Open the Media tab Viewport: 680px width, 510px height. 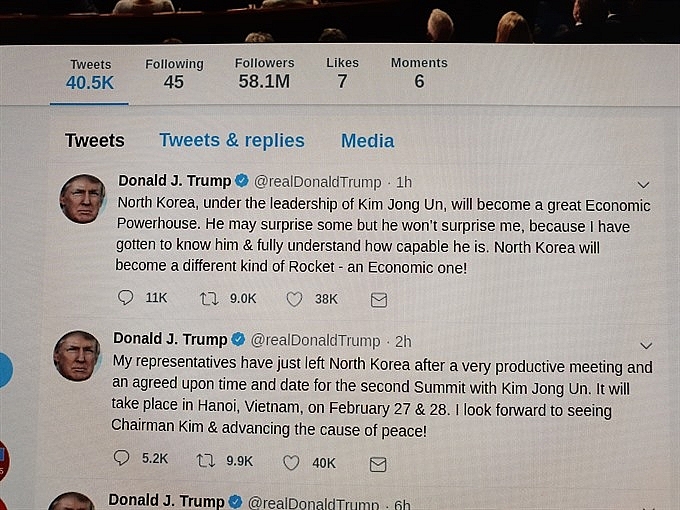367,141
